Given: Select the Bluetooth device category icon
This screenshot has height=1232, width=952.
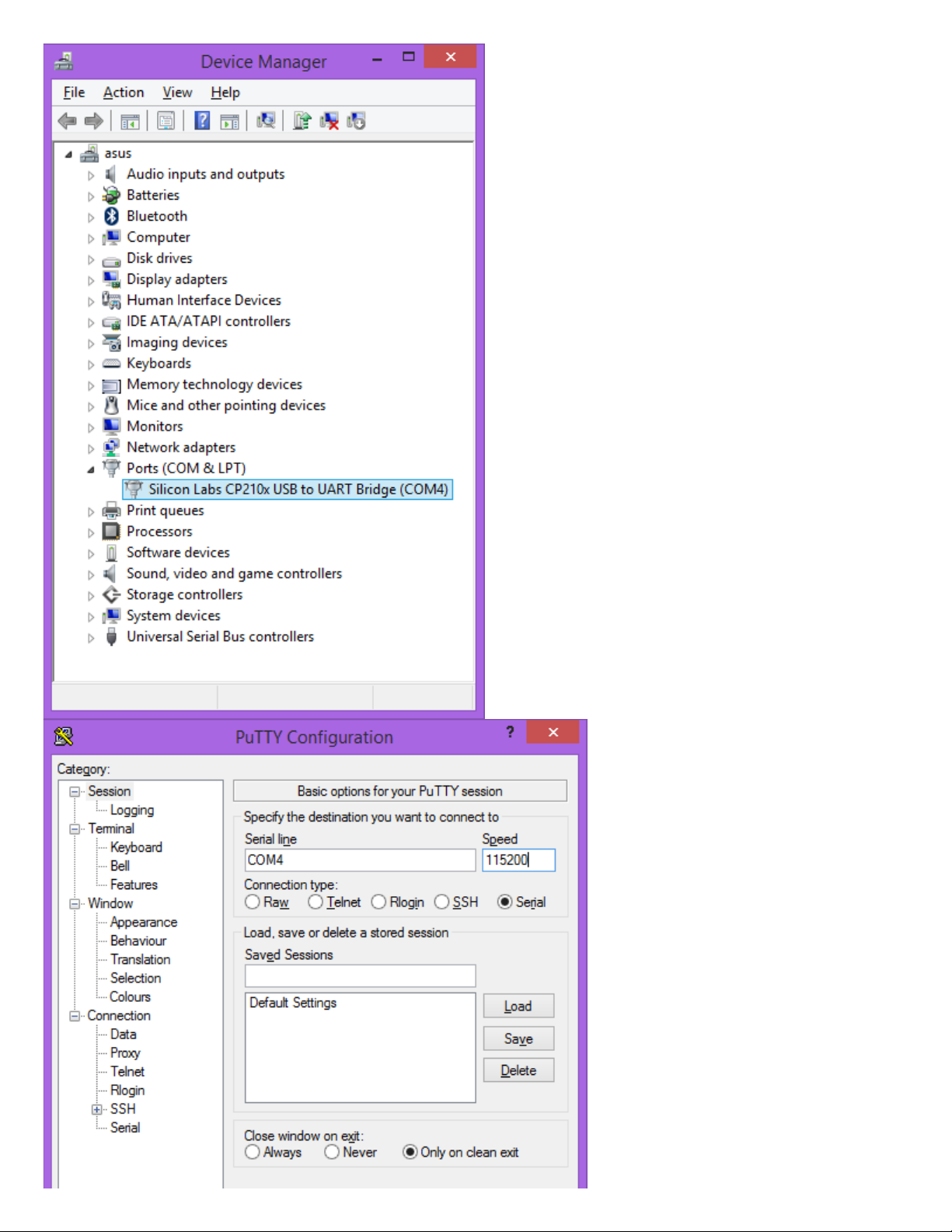Looking at the screenshot, I should 112,216.
